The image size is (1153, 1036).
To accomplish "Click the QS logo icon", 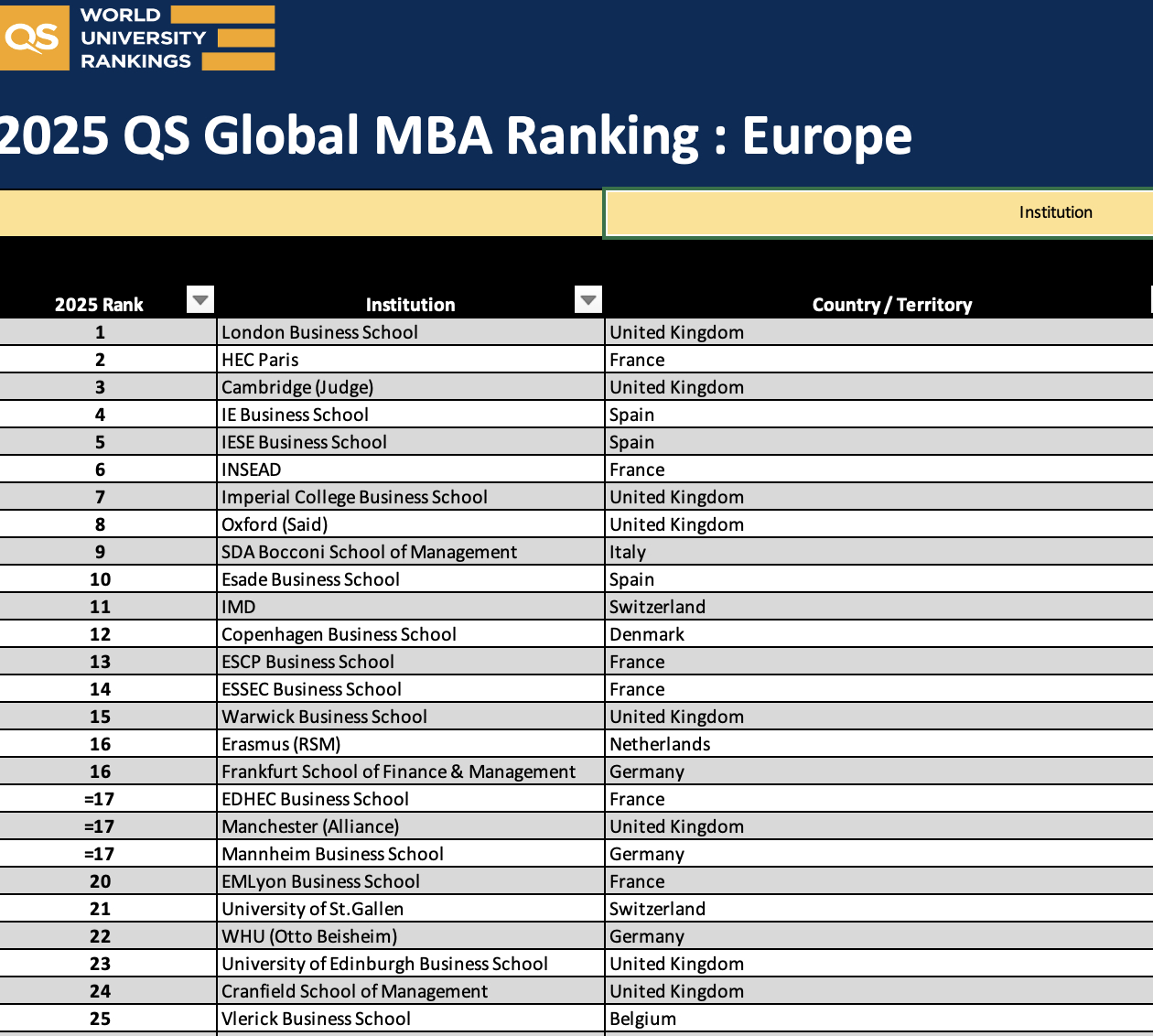I will pyautogui.click(x=34, y=38).
